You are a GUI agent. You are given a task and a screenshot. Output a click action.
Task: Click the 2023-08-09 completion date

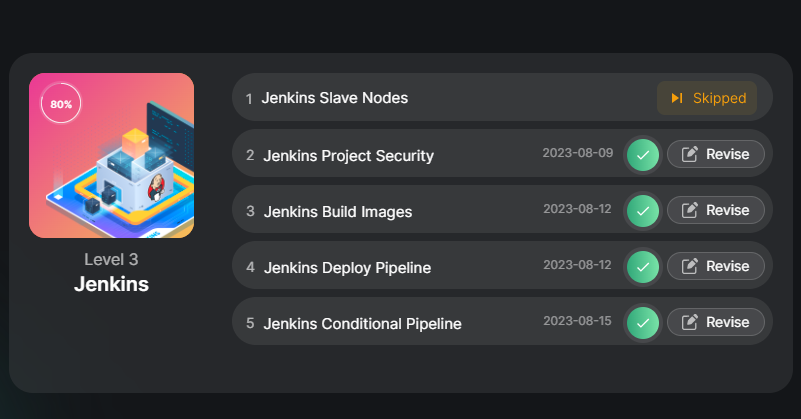pyautogui.click(x=576, y=153)
